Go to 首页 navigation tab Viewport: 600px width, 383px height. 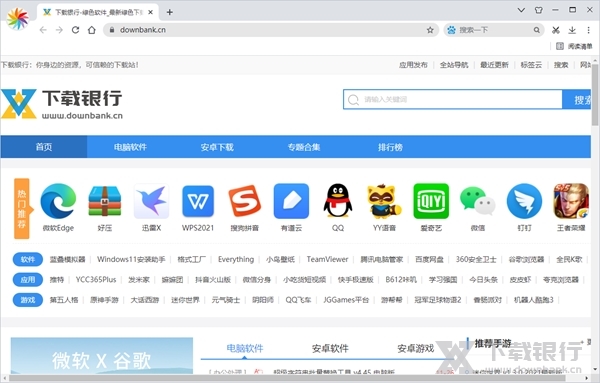[x=44, y=147]
